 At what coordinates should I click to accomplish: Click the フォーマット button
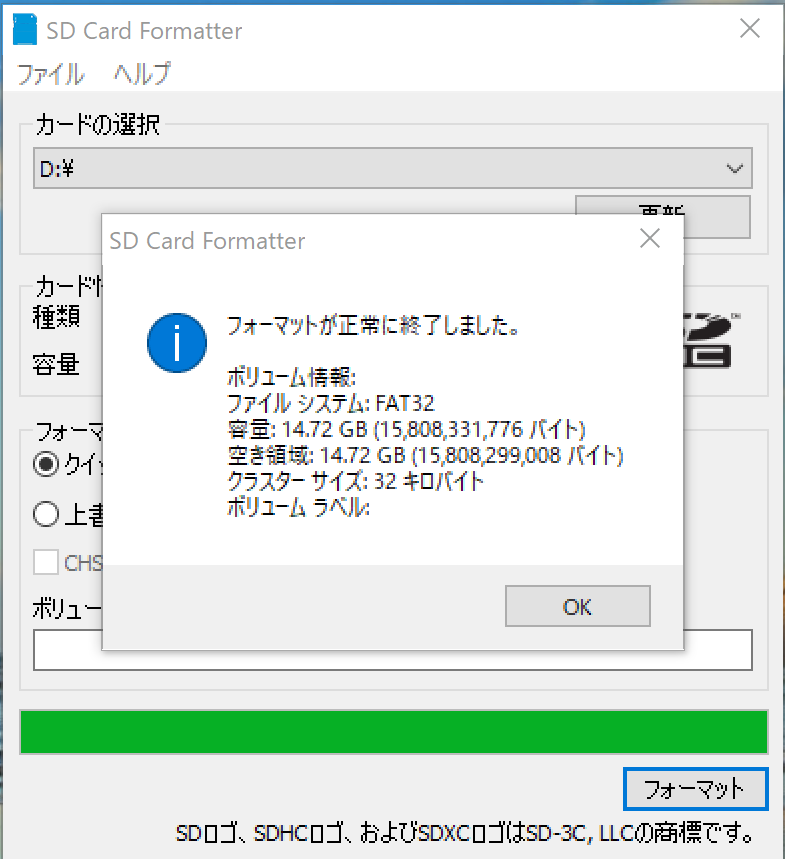tap(695, 789)
